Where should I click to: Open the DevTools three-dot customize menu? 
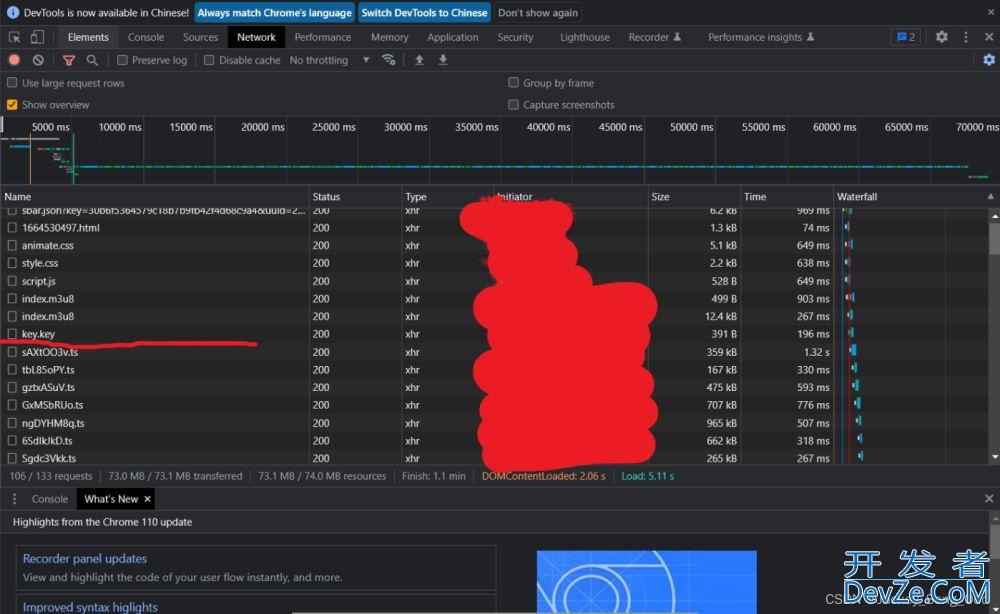click(x=965, y=37)
